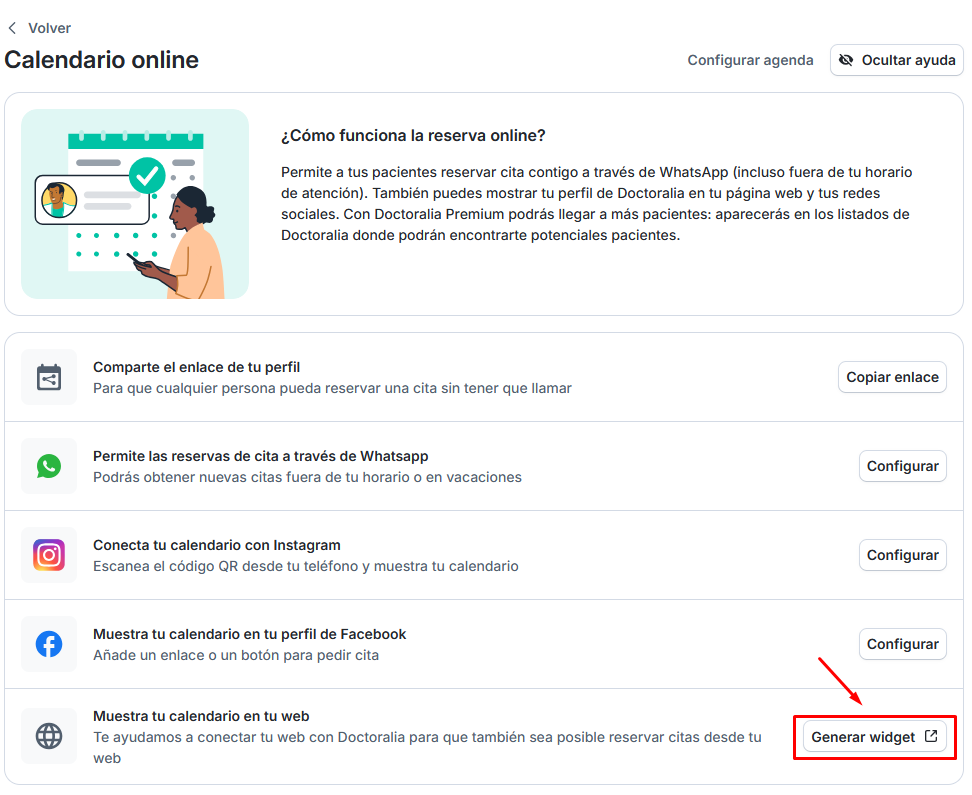This screenshot has width=972, height=795.
Task: Click the calendar booking illustration
Action: (135, 204)
